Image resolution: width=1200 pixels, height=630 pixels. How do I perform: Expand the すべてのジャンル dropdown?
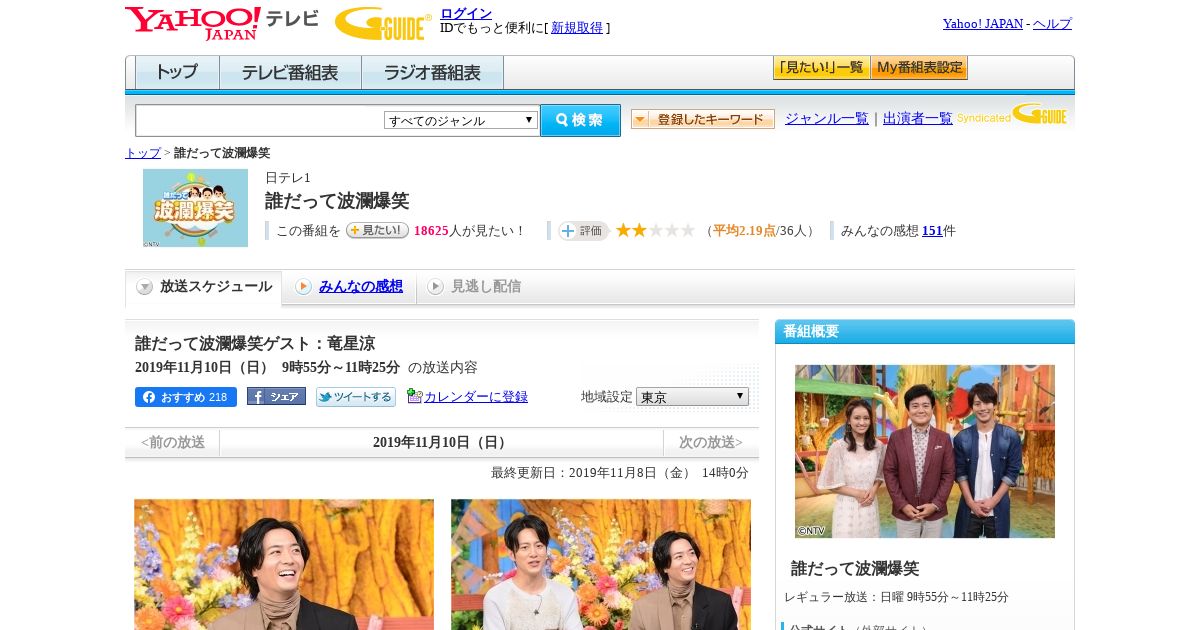tap(461, 120)
